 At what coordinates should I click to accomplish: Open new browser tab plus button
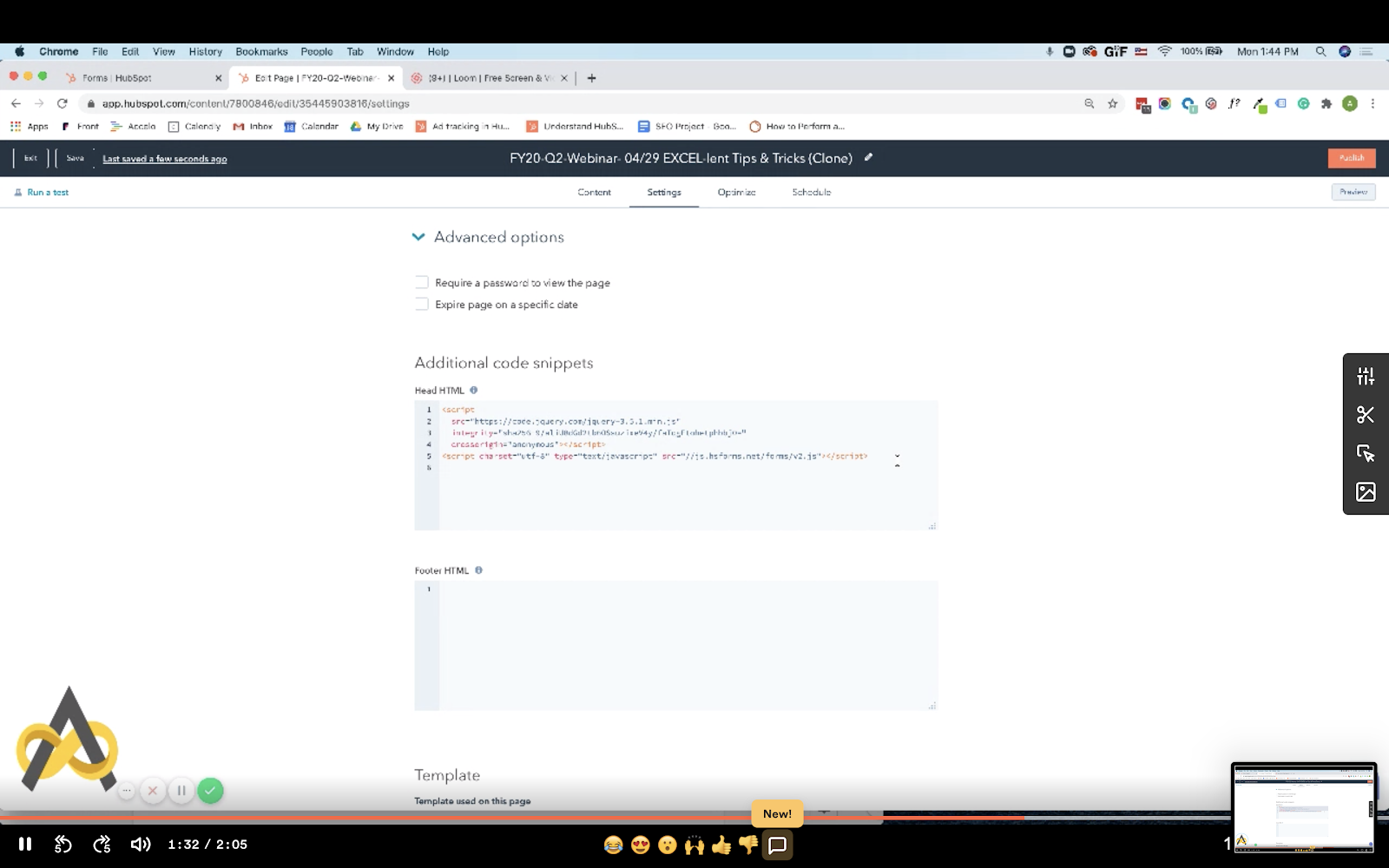coord(592,78)
